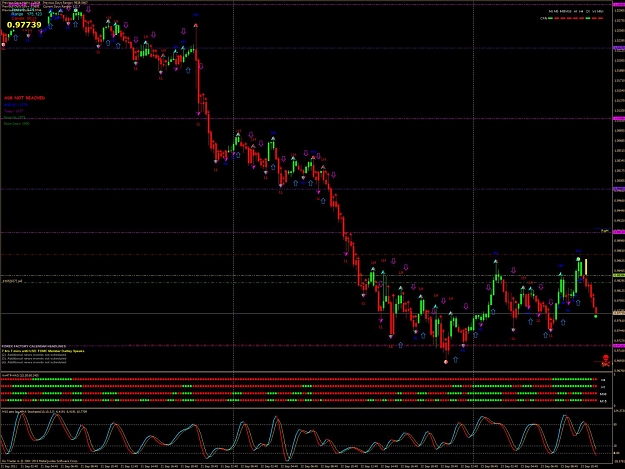Viewport: 625px width, 469px height.
Task: Click the yellow price readout 0.97739
Action: pyautogui.click(x=24, y=25)
